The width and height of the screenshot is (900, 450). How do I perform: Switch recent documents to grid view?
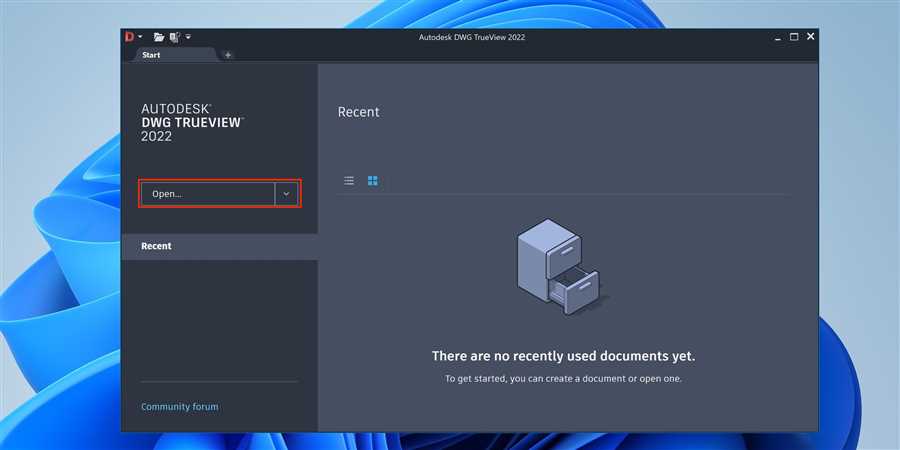tap(373, 181)
